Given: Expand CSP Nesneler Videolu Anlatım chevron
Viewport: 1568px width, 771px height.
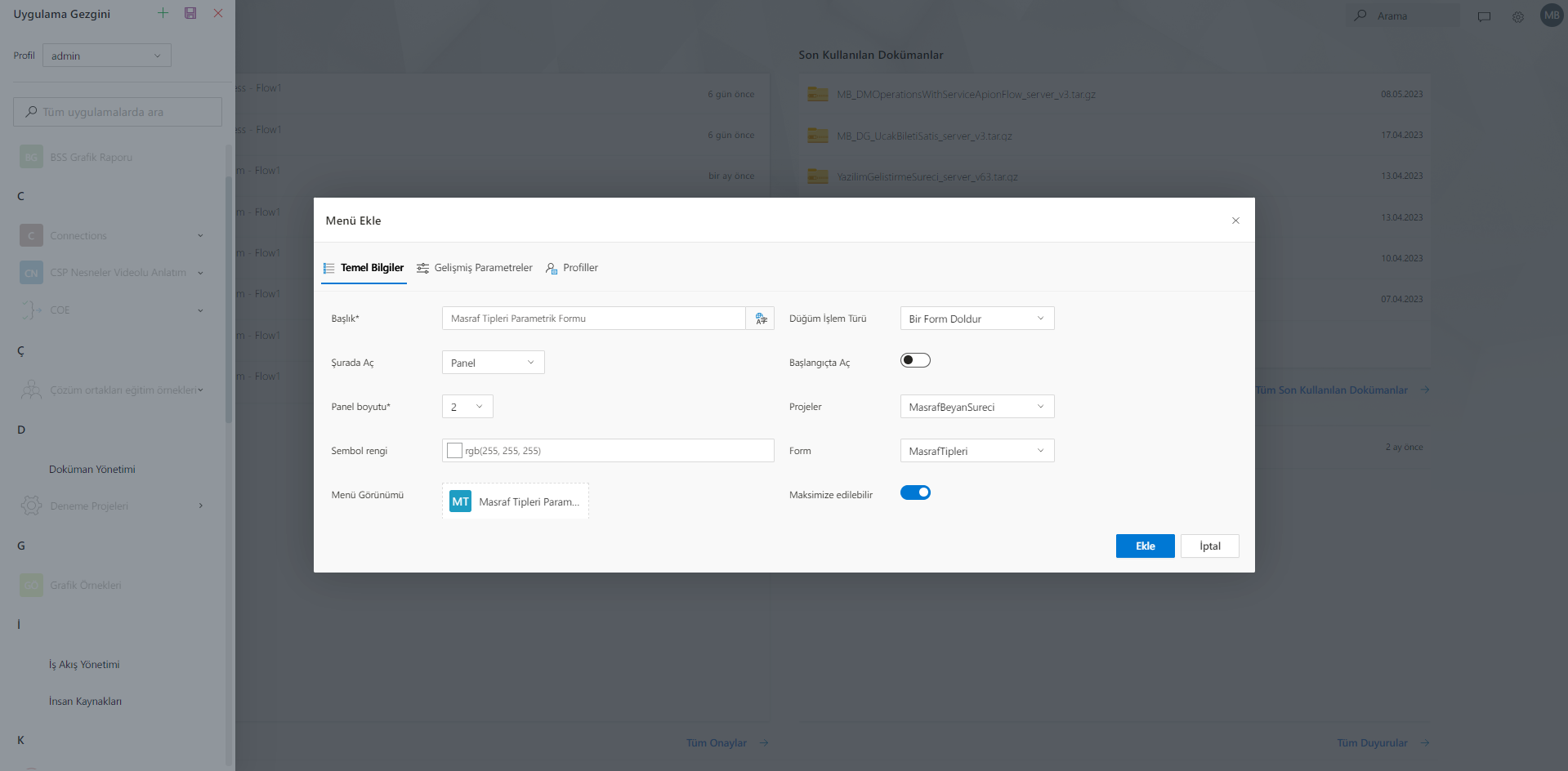Looking at the screenshot, I should (x=200, y=273).
